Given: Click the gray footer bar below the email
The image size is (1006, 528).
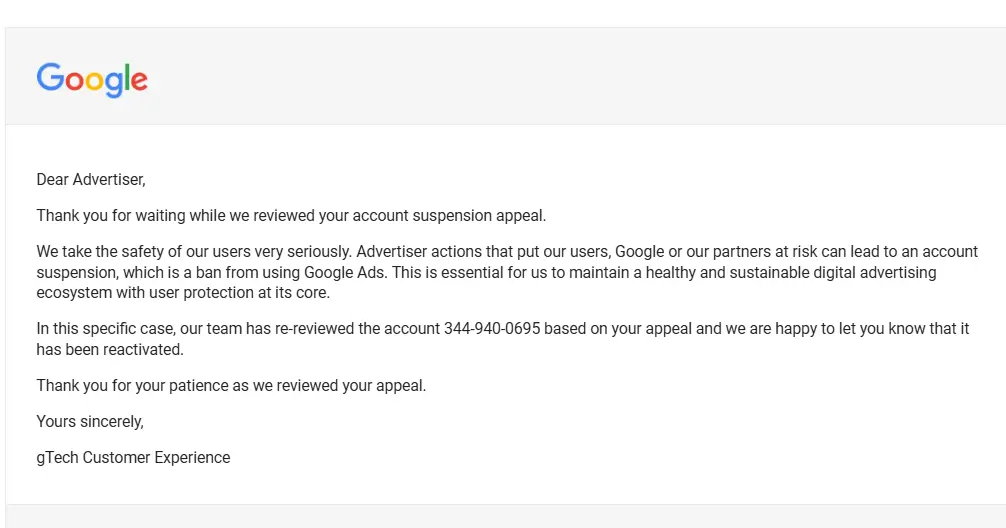Looking at the screenshot, I should [x=505, y=516].
